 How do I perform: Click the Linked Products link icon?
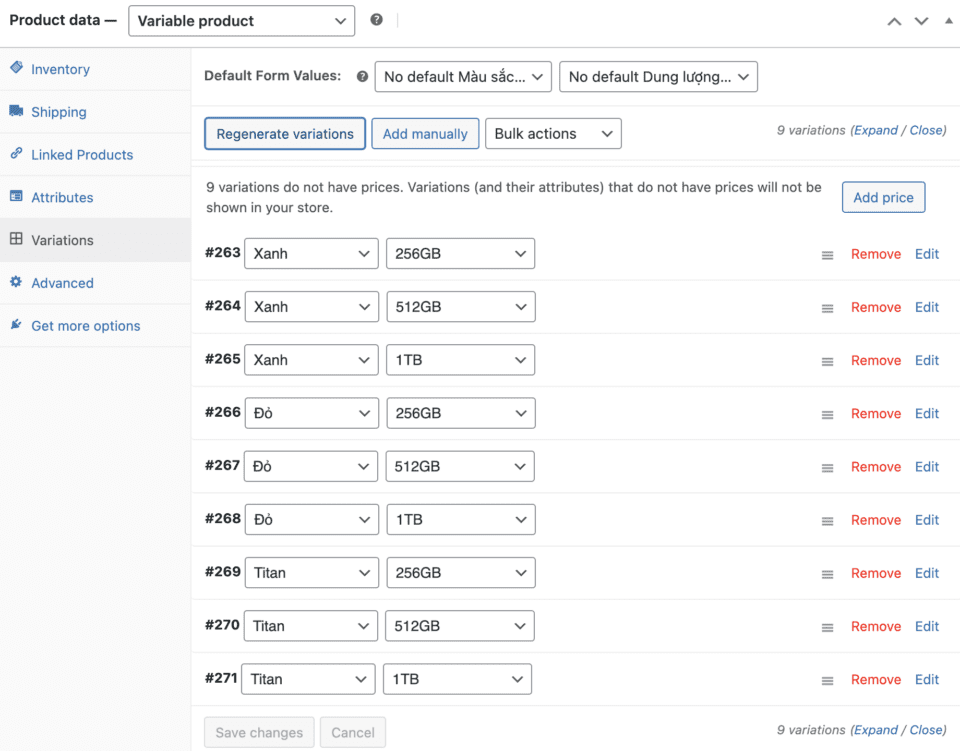[x=17, y=153]
